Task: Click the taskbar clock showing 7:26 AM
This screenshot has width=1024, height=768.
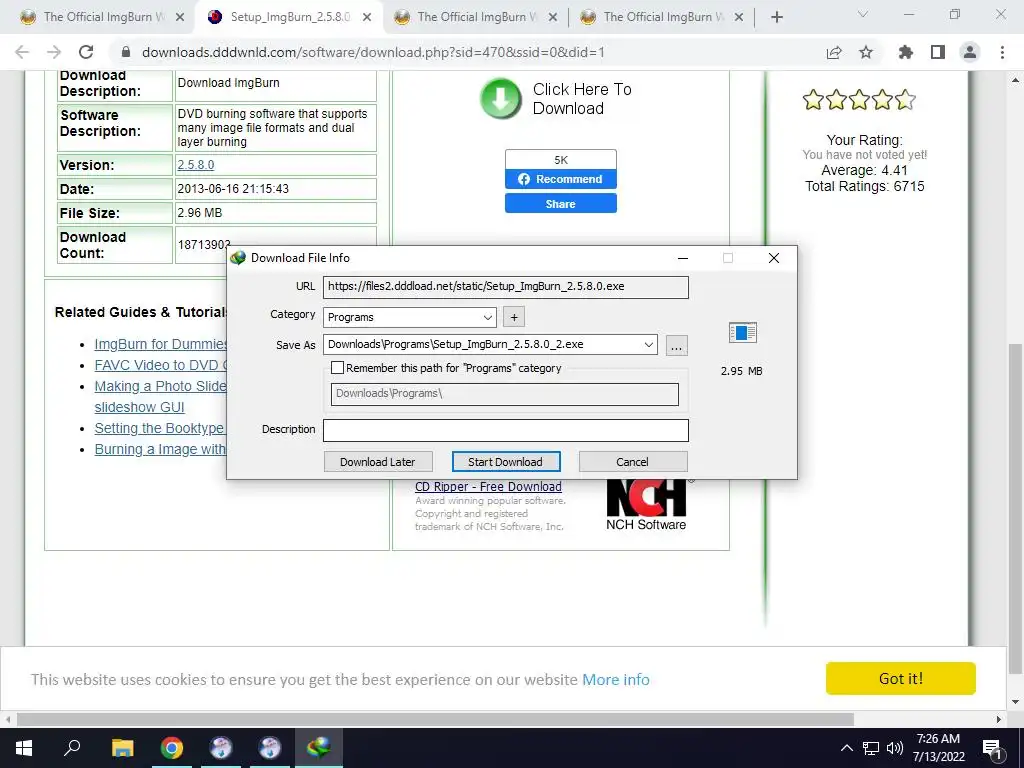Action: point(938,748)
